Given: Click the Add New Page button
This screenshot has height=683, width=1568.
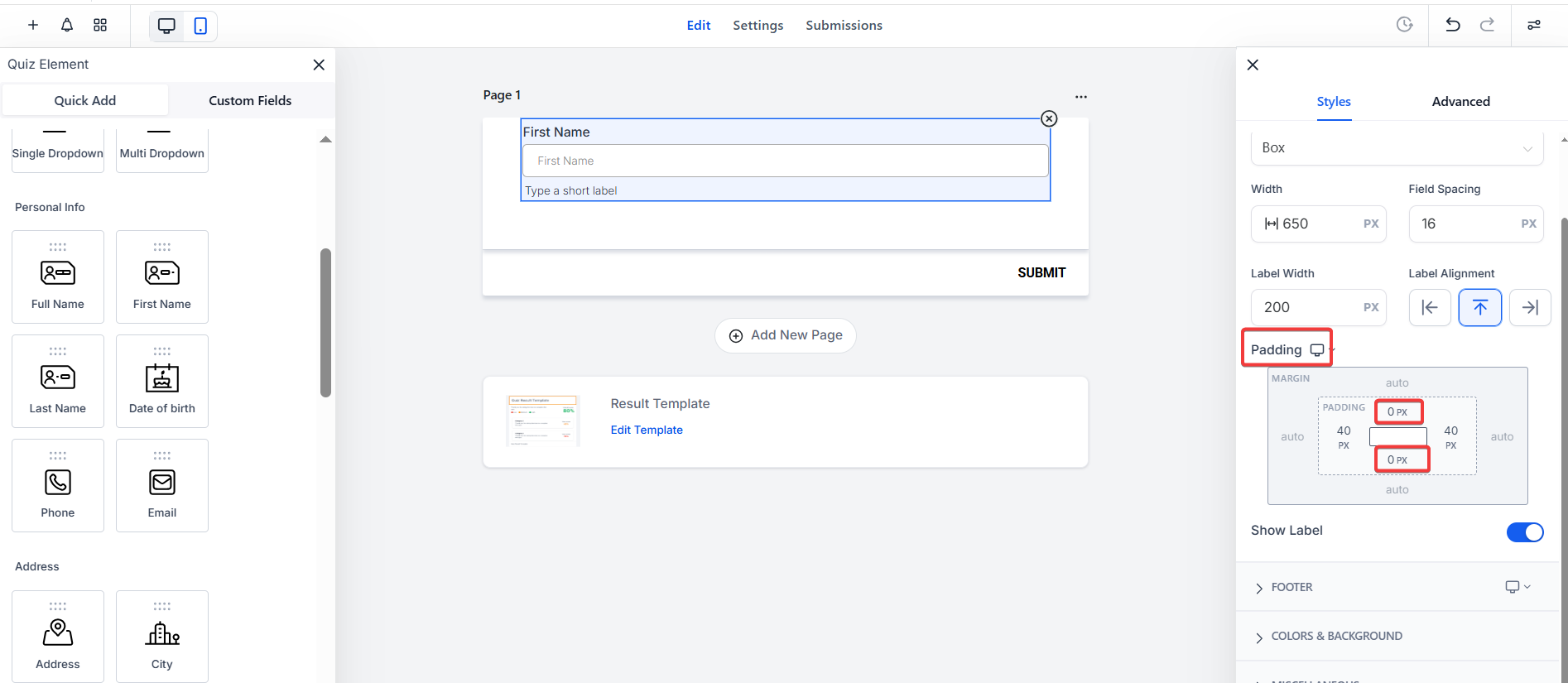Looking at the screenshot, I should pyautogui.click(x=785, y=335).
